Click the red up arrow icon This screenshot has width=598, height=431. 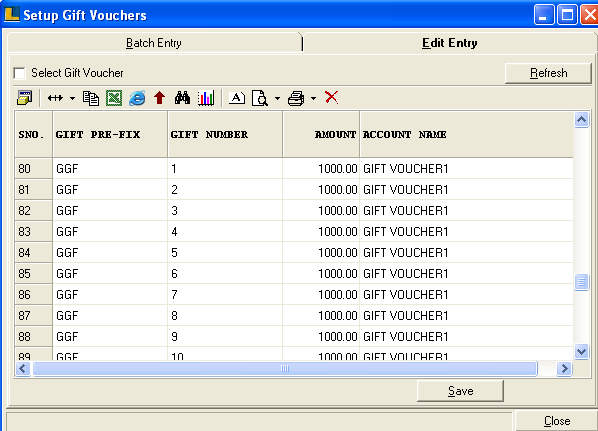click(x=159, y=98)
